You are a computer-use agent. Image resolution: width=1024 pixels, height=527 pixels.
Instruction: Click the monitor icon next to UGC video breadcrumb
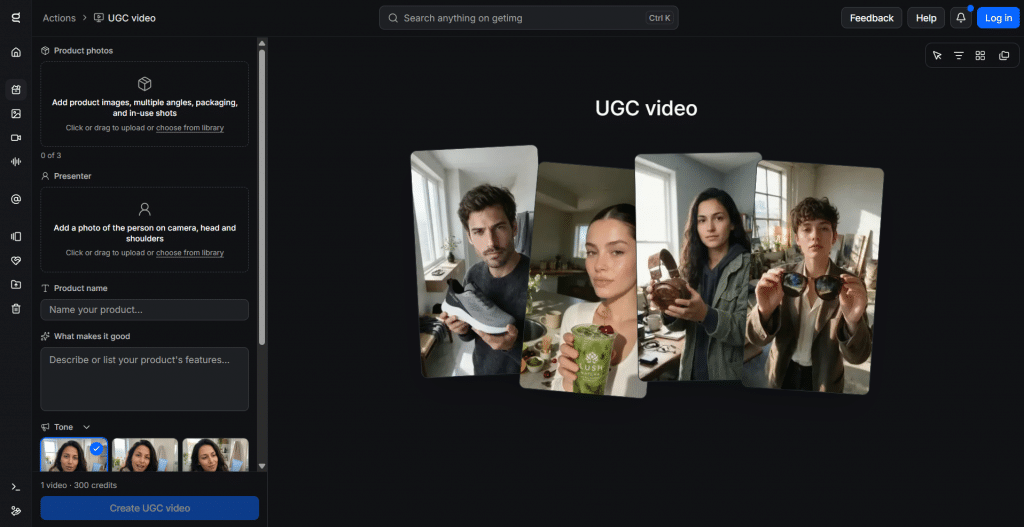(99, 18)
